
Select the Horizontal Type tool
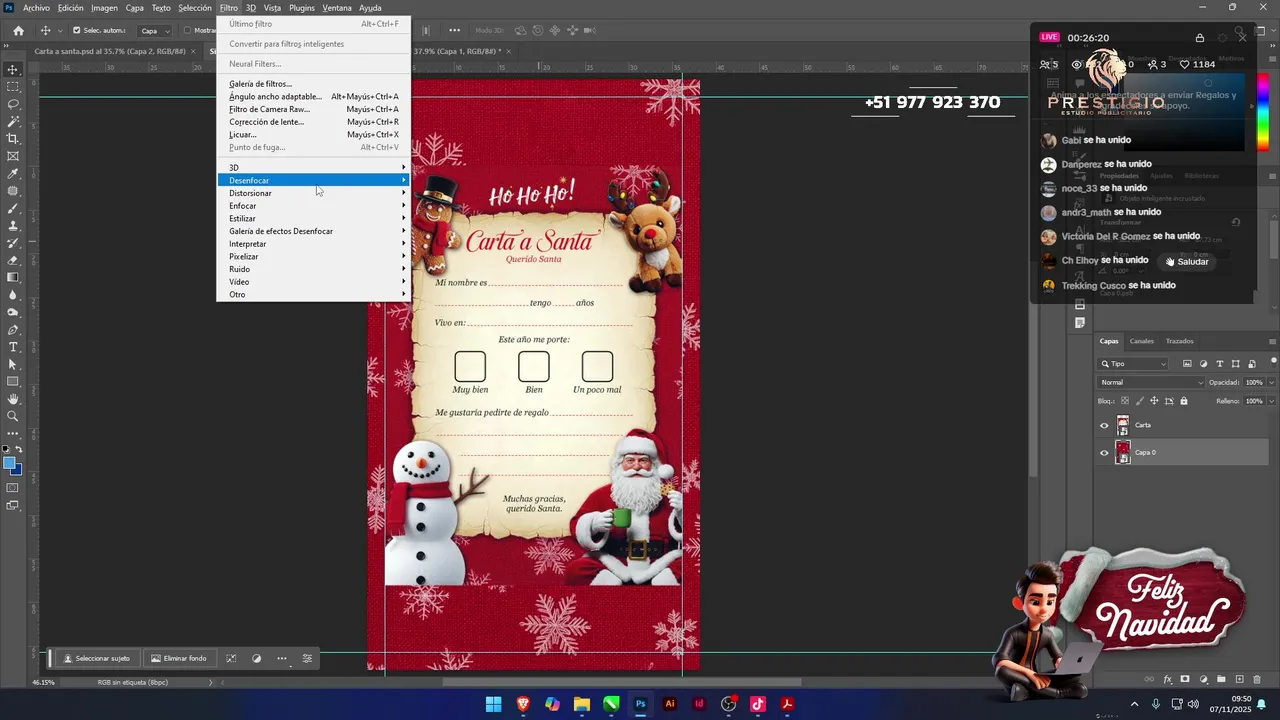point(13,347)
